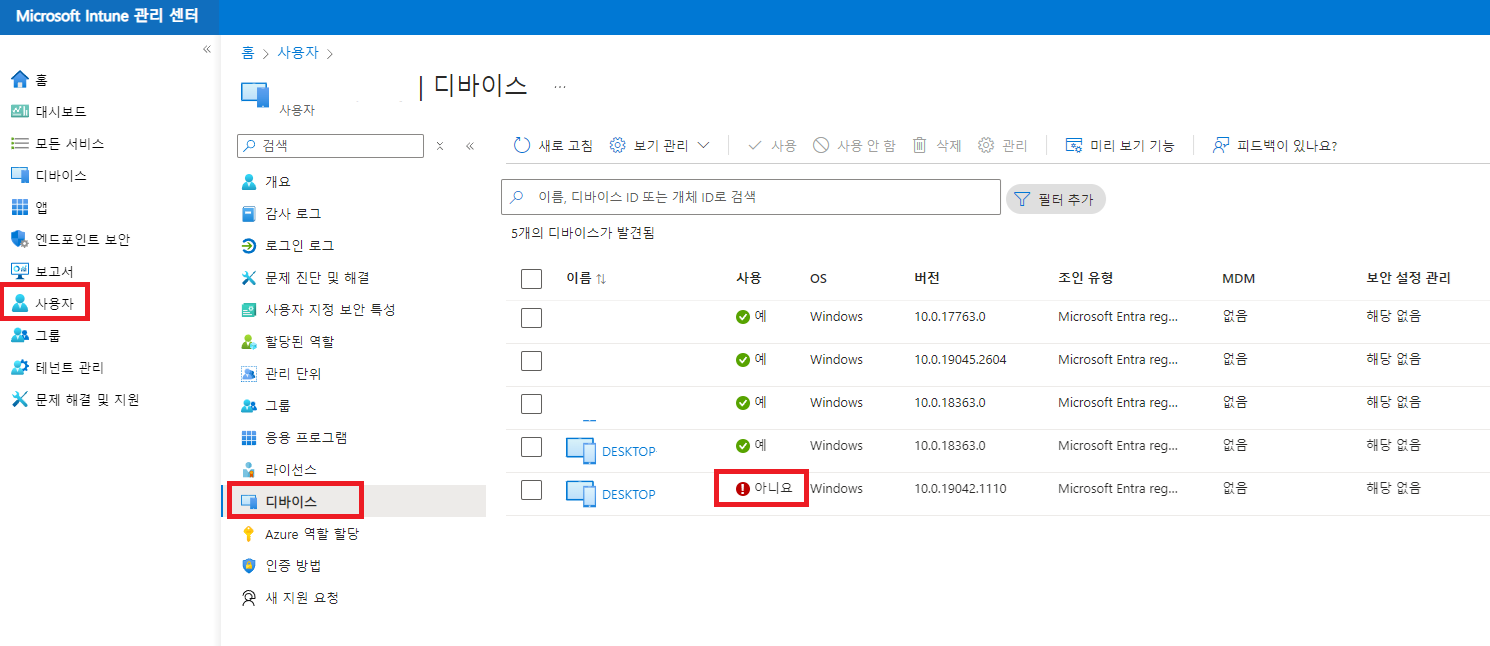
Task: Open the page title ellipsis menu
Action: point(560,87)
